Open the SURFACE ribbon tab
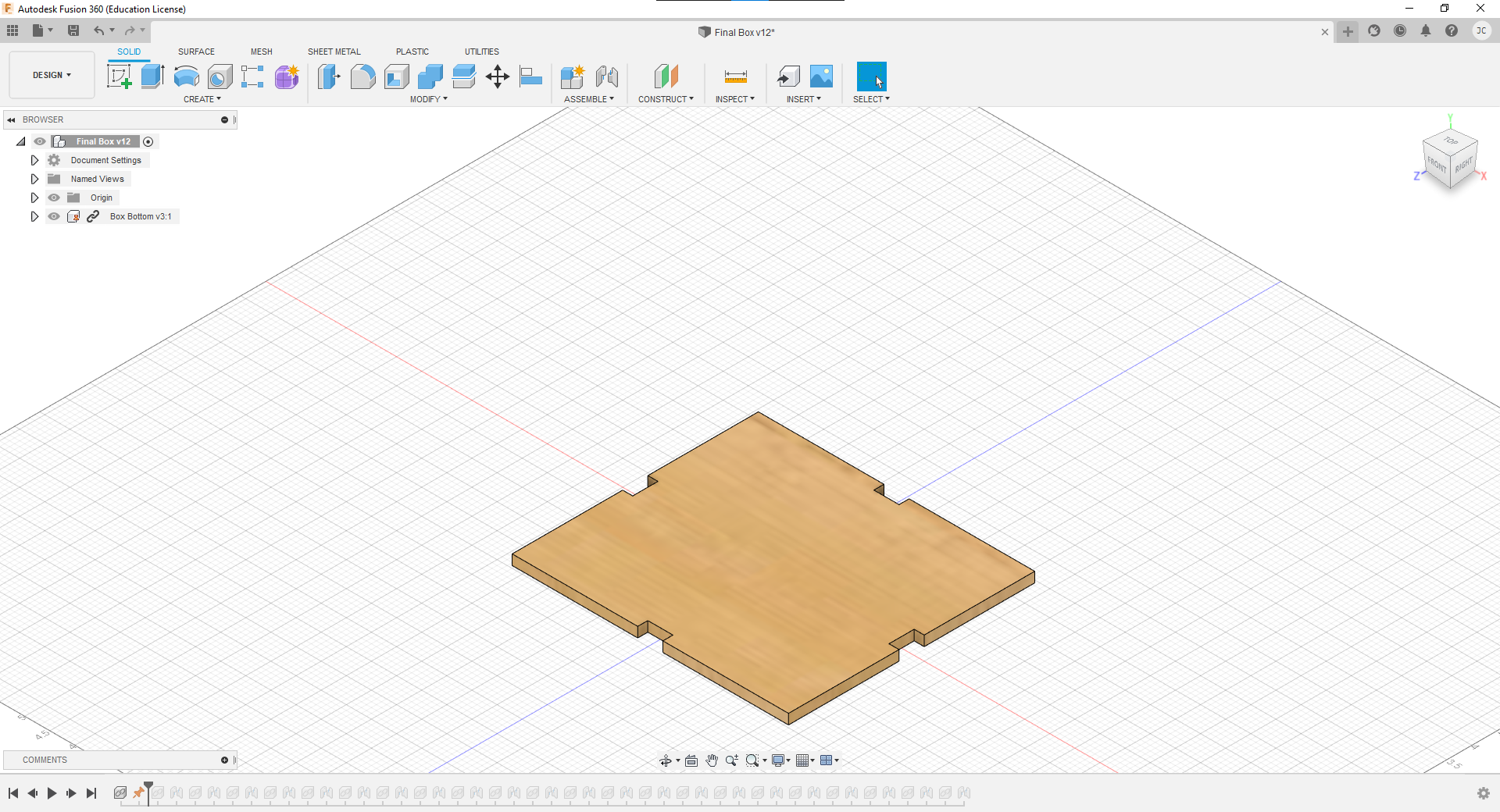The height and width of the screenshot is (812, 1500). coord(196,52)
